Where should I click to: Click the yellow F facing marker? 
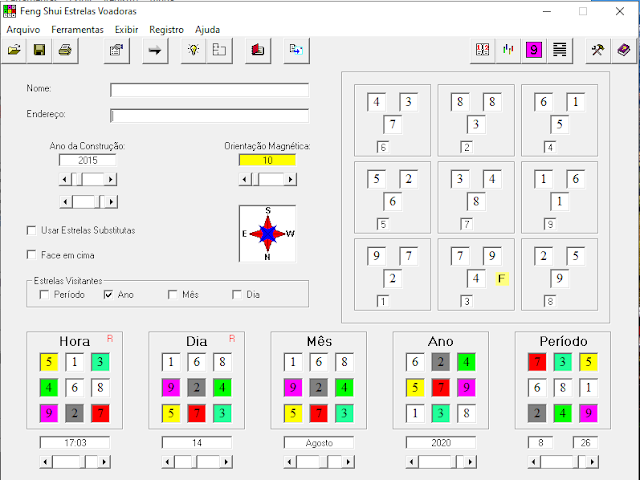point(502,279)
